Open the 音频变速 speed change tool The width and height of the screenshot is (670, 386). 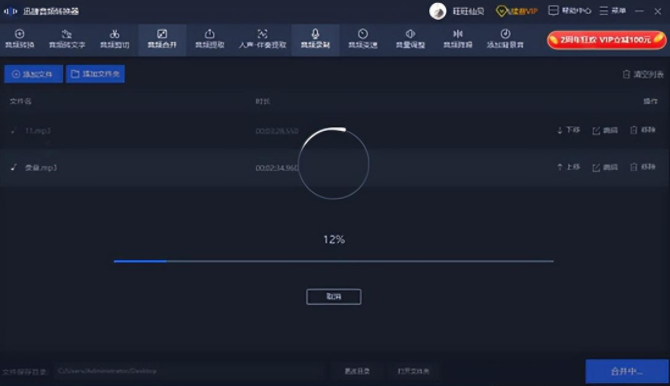[363, 39]
